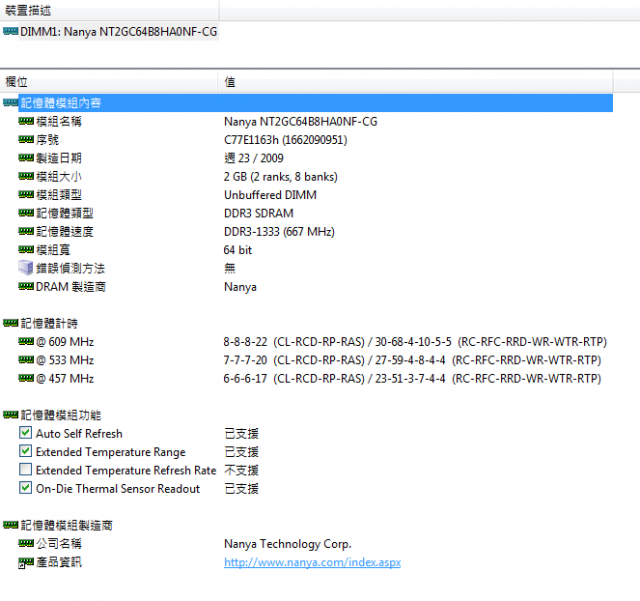Click the memory icon next to 模組類型

pyautogui.click(x=26, y=194)
